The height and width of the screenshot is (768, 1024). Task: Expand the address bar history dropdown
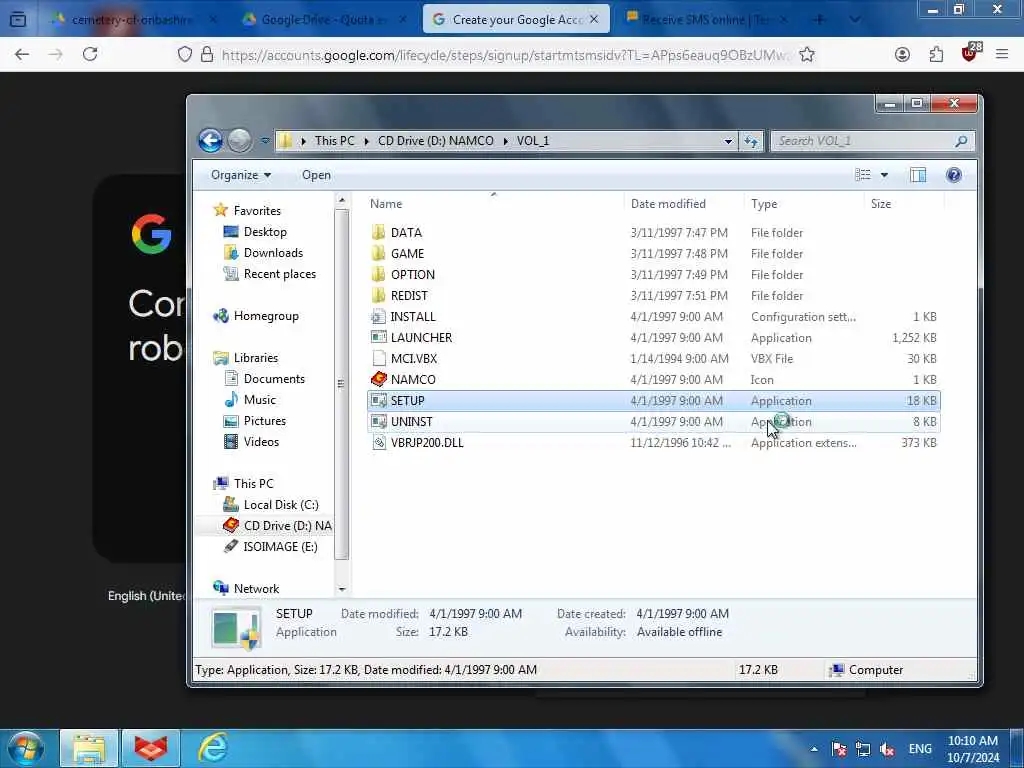pos(728,141)
